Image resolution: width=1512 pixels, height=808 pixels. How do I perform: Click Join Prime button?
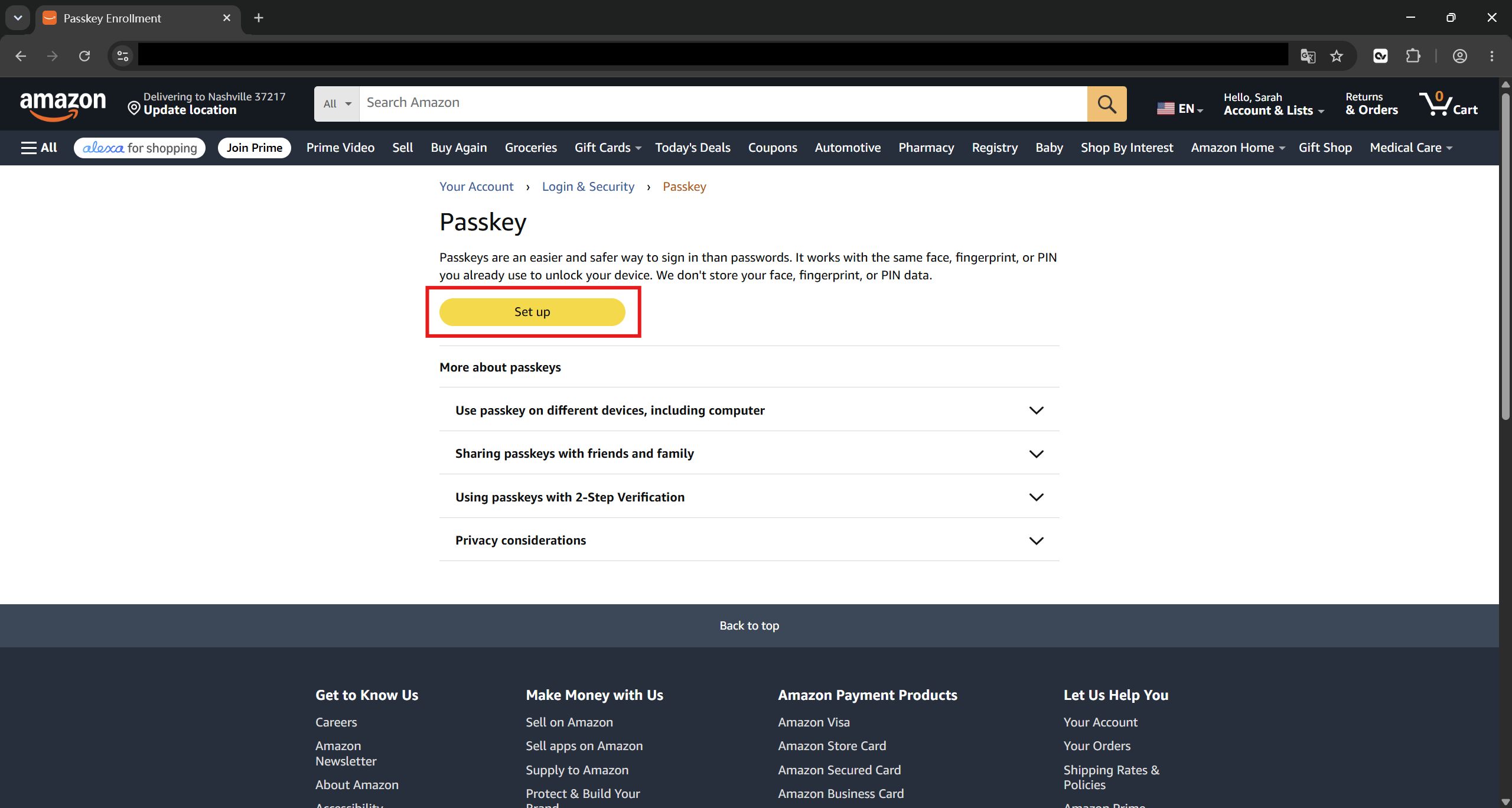click(x=254, y=148)
